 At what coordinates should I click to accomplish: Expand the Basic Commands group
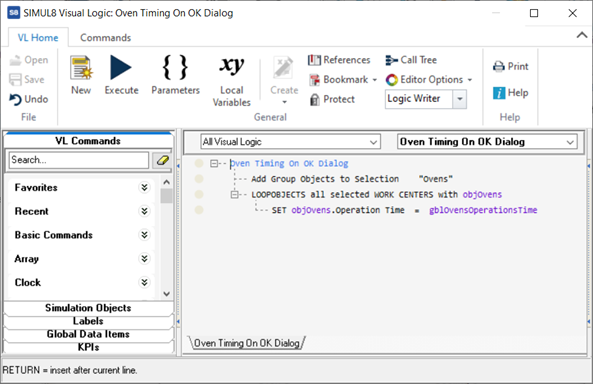coord(144,235)
